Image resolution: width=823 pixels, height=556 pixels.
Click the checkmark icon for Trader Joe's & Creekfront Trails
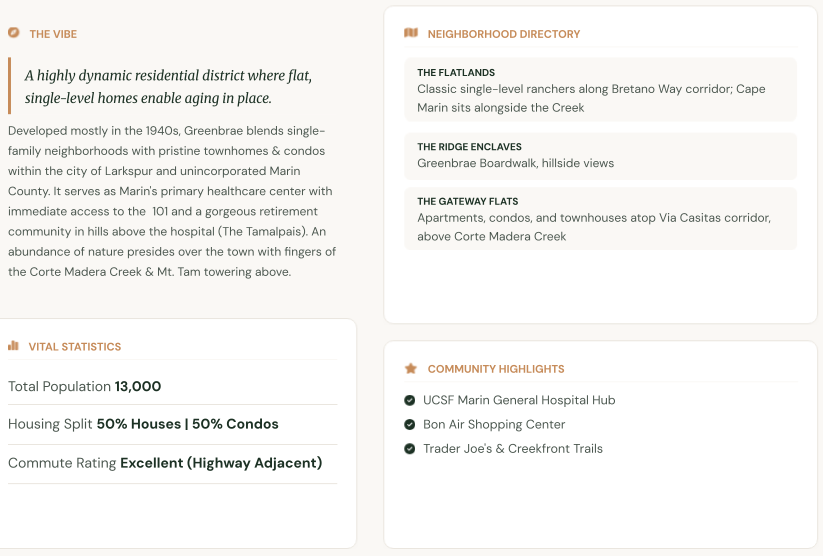click(410, 449)
